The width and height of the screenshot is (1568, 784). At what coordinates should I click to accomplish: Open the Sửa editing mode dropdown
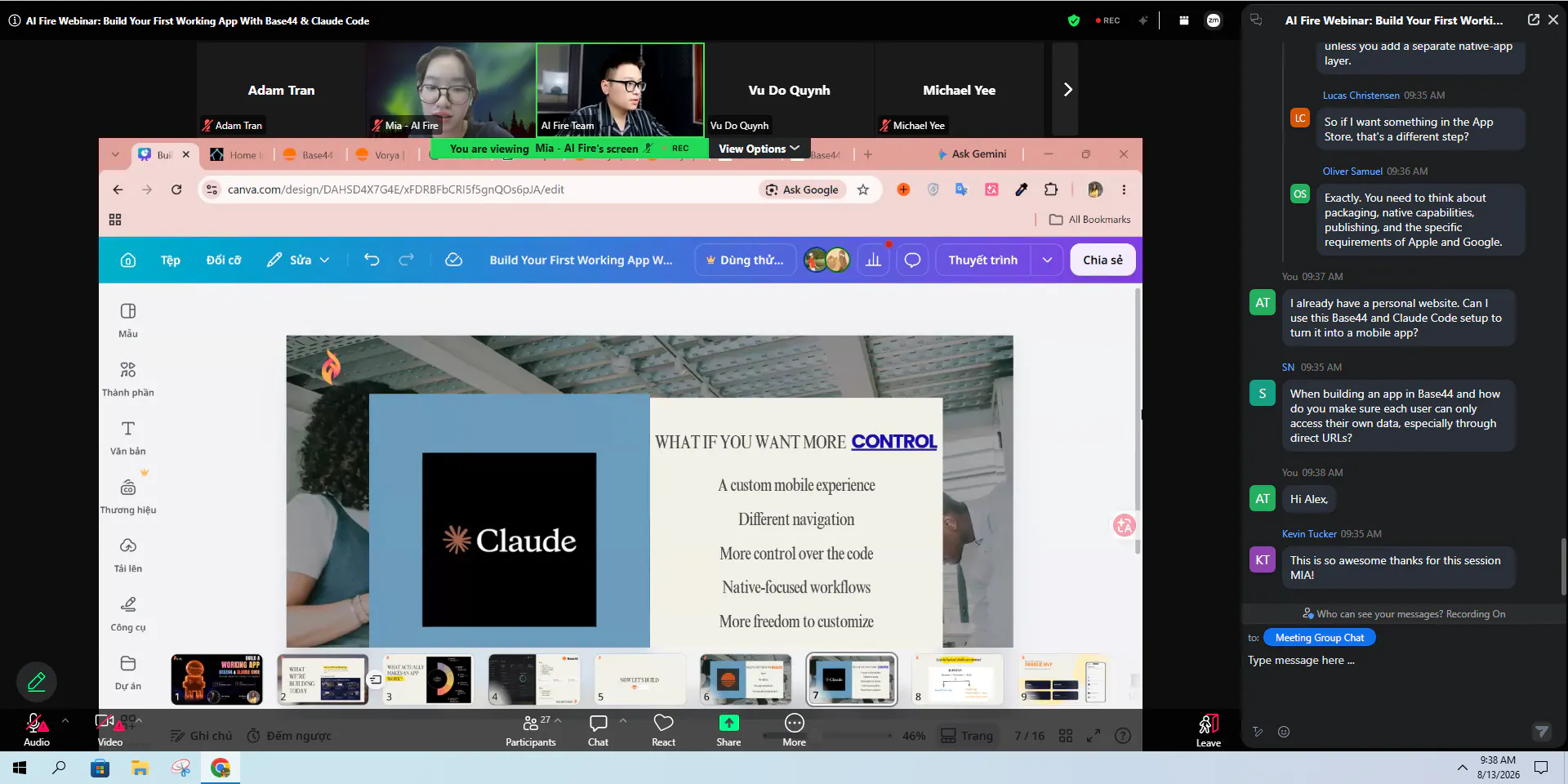click(299, 260)
